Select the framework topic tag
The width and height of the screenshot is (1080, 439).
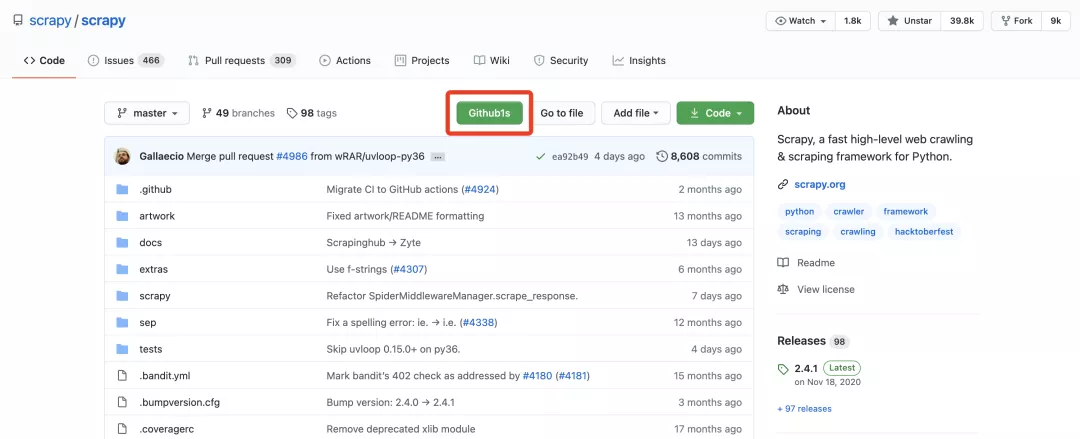906,212
